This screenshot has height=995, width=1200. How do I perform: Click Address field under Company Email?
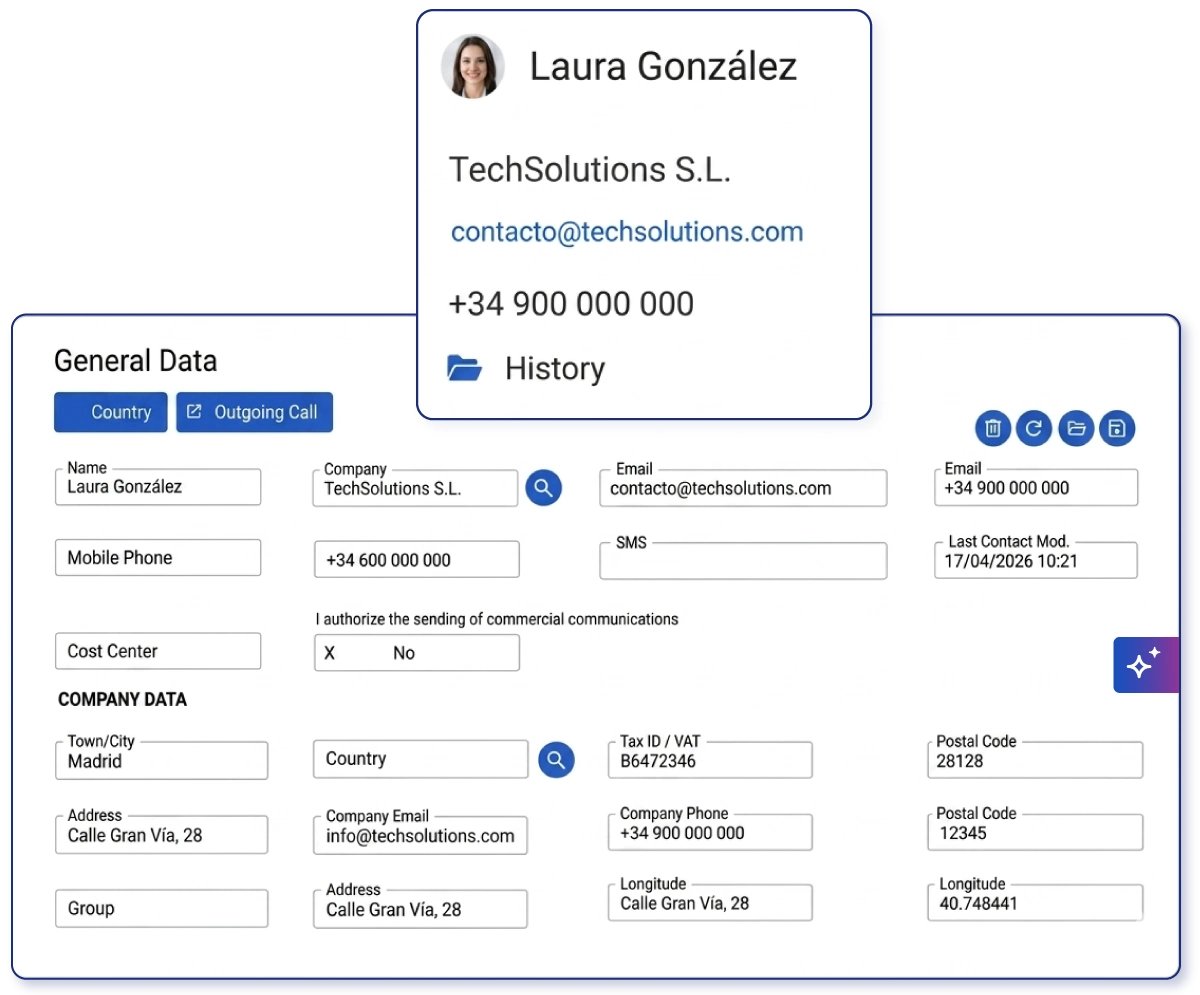pos(420,909)
